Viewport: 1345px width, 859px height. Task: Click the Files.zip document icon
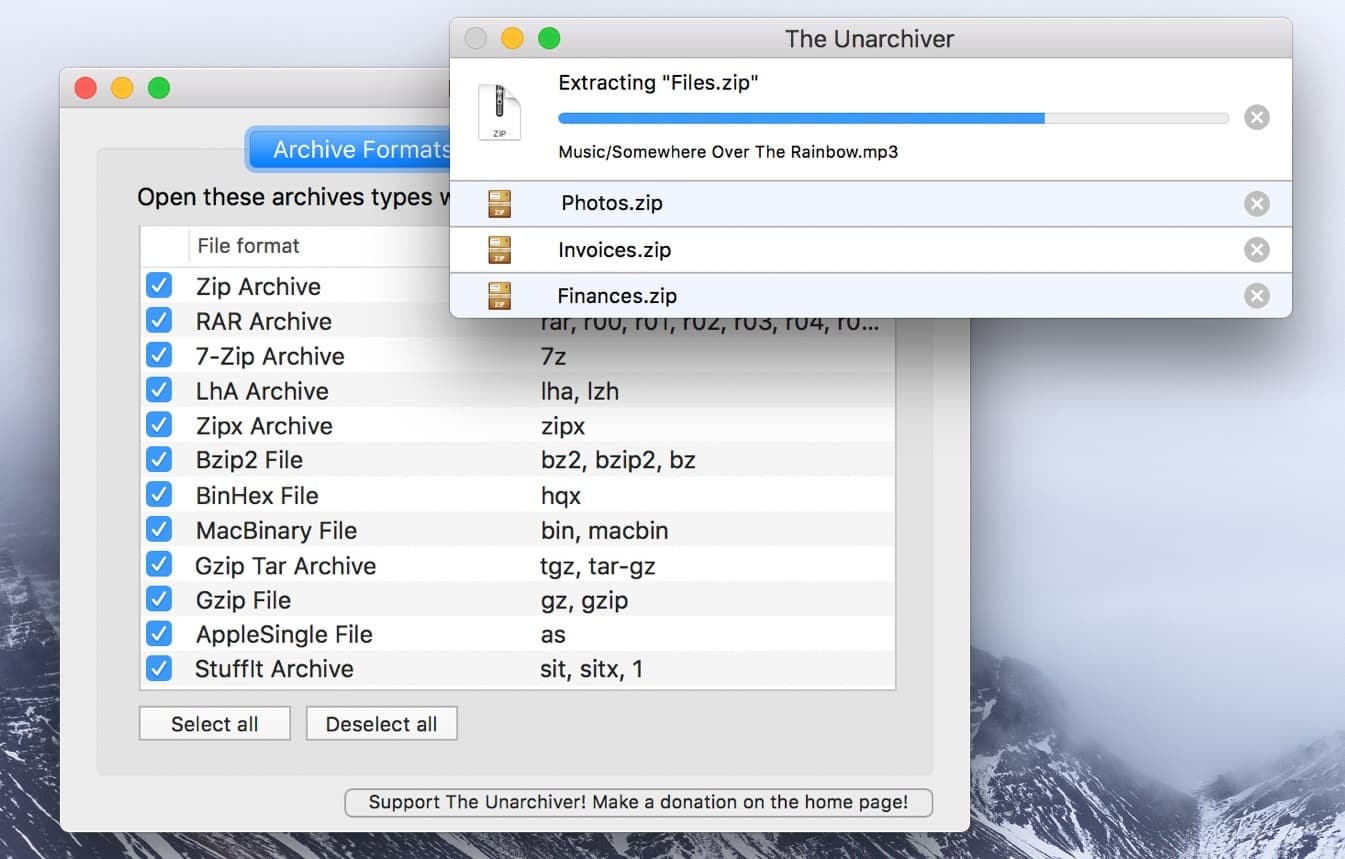[x=499, y=112]
